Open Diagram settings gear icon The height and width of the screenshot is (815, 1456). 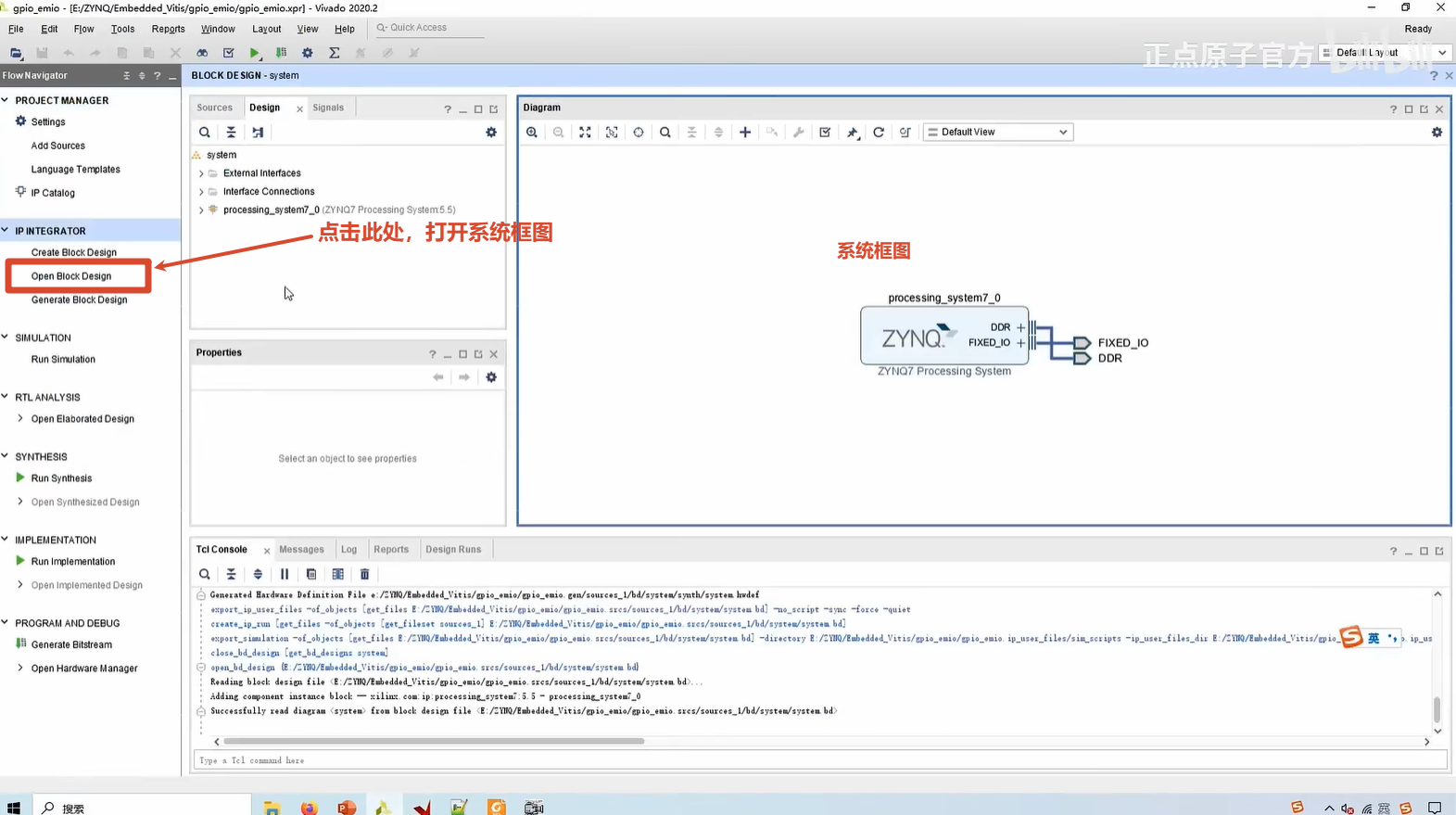coord(1437,133)
